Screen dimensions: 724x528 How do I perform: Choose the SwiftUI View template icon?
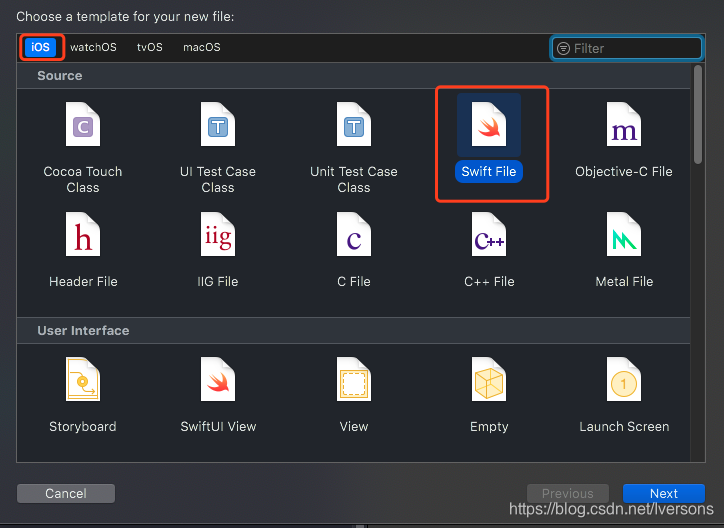click(x=217, y=379)
